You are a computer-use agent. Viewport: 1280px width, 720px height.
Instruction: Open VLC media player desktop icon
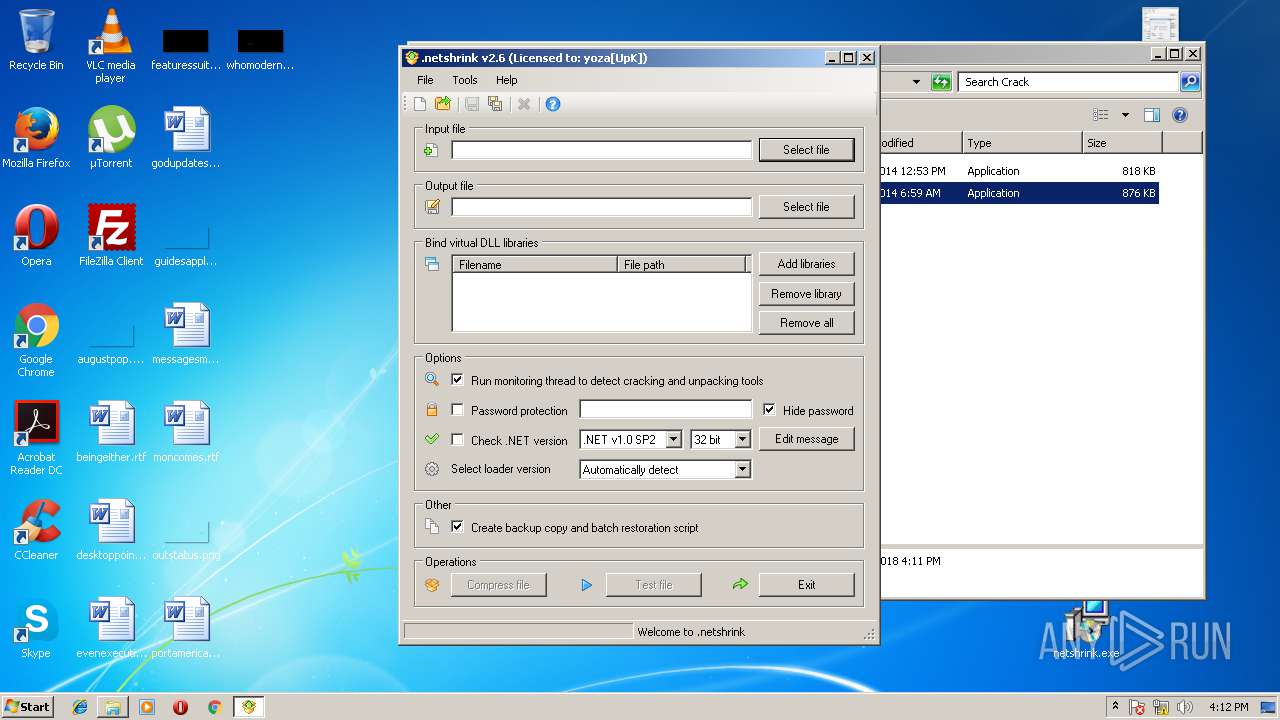coord(110,46)
